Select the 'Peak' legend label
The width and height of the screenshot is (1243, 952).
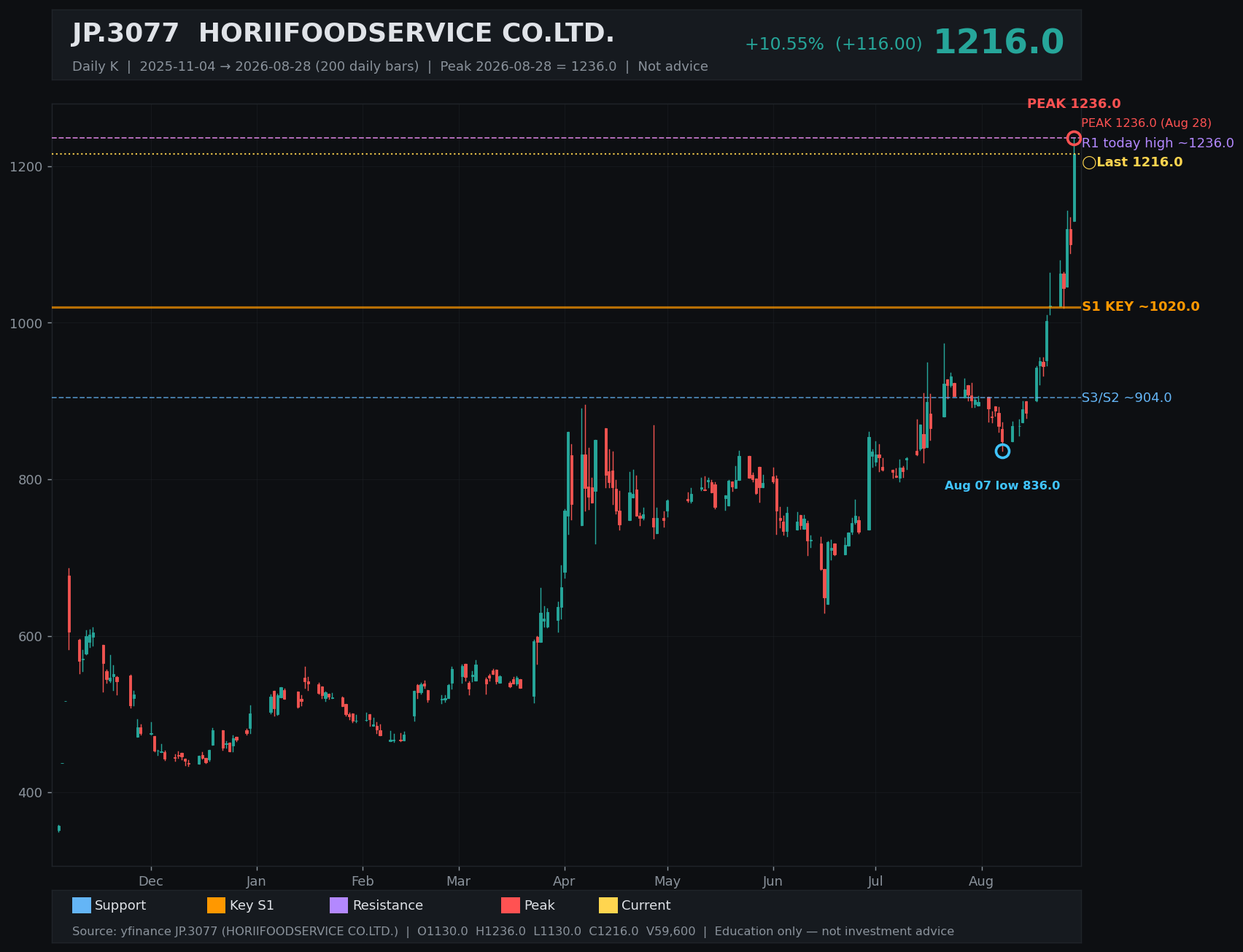point(540,905)
